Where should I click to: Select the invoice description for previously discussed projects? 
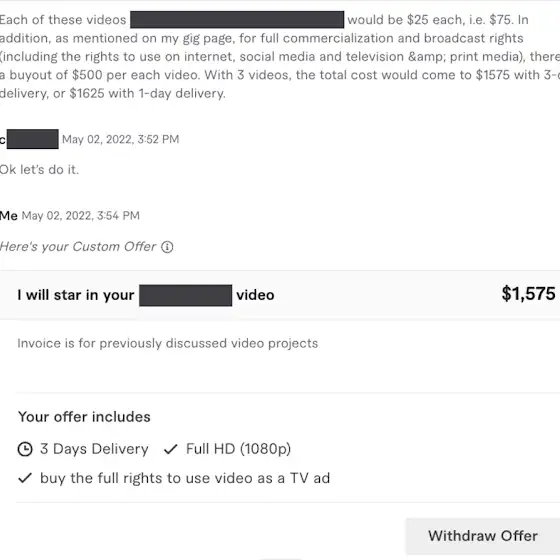[x=168, y=343]
